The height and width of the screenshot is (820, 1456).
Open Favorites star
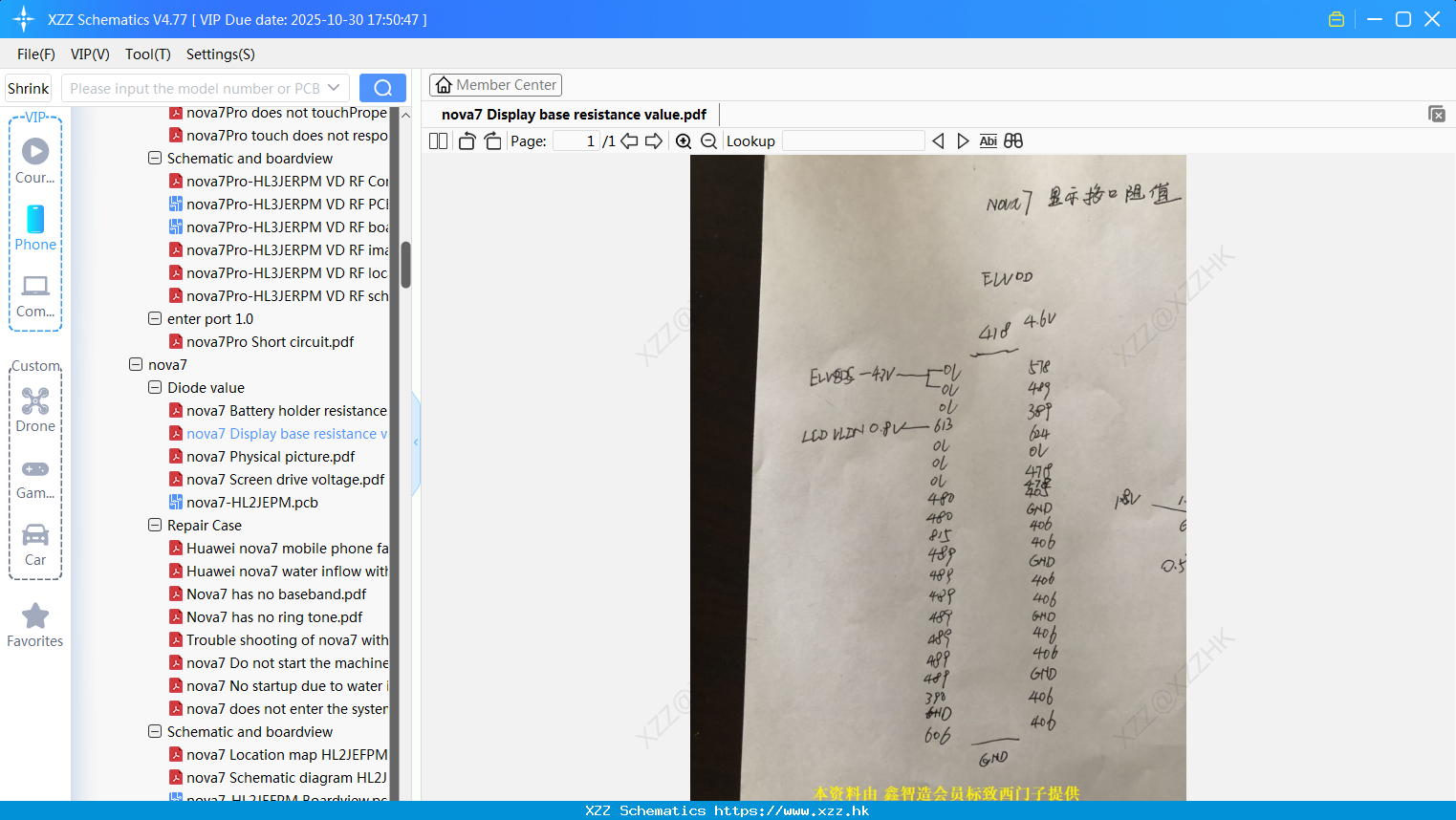point(35,625)
